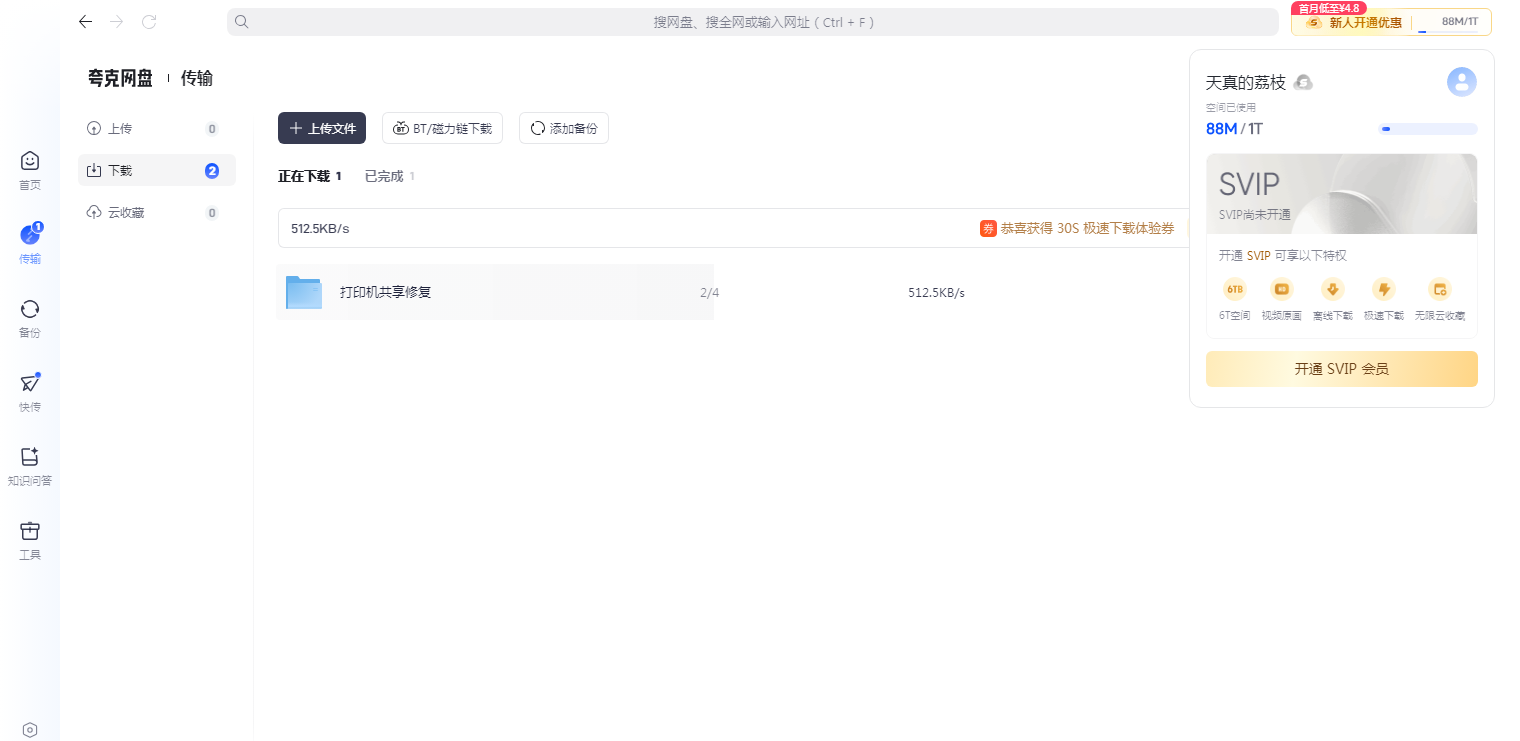
Task: Switch to the 正在下载 tab
Action: (x=304, y=176)
